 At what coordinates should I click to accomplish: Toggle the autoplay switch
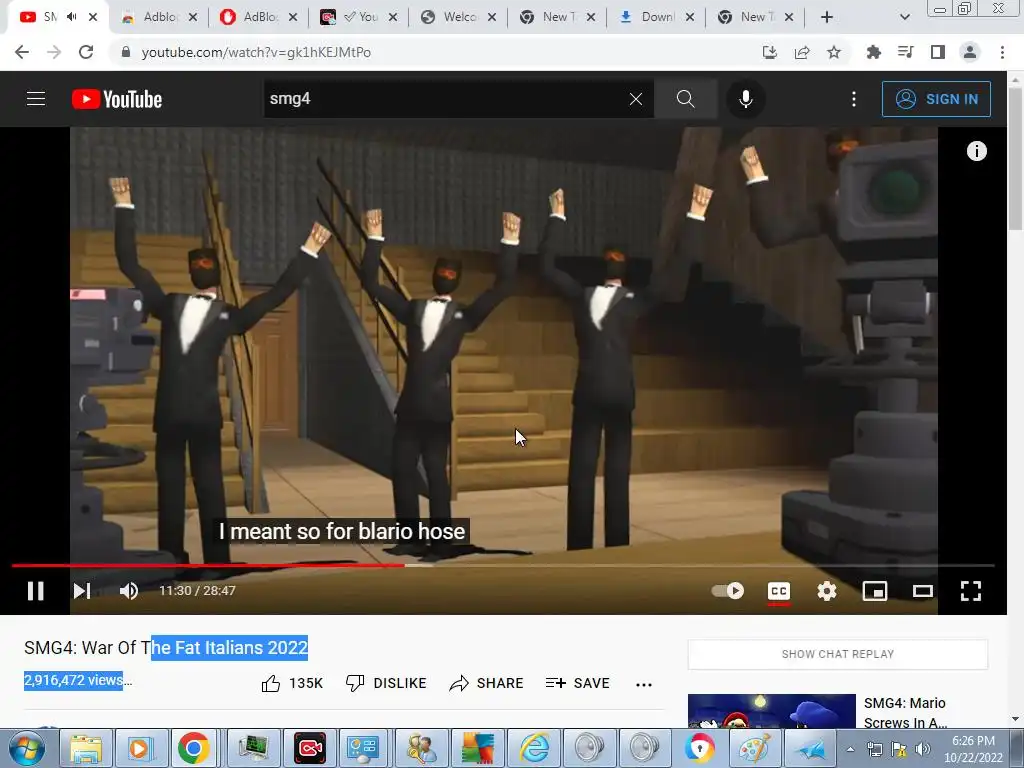[x=728, y=591]
